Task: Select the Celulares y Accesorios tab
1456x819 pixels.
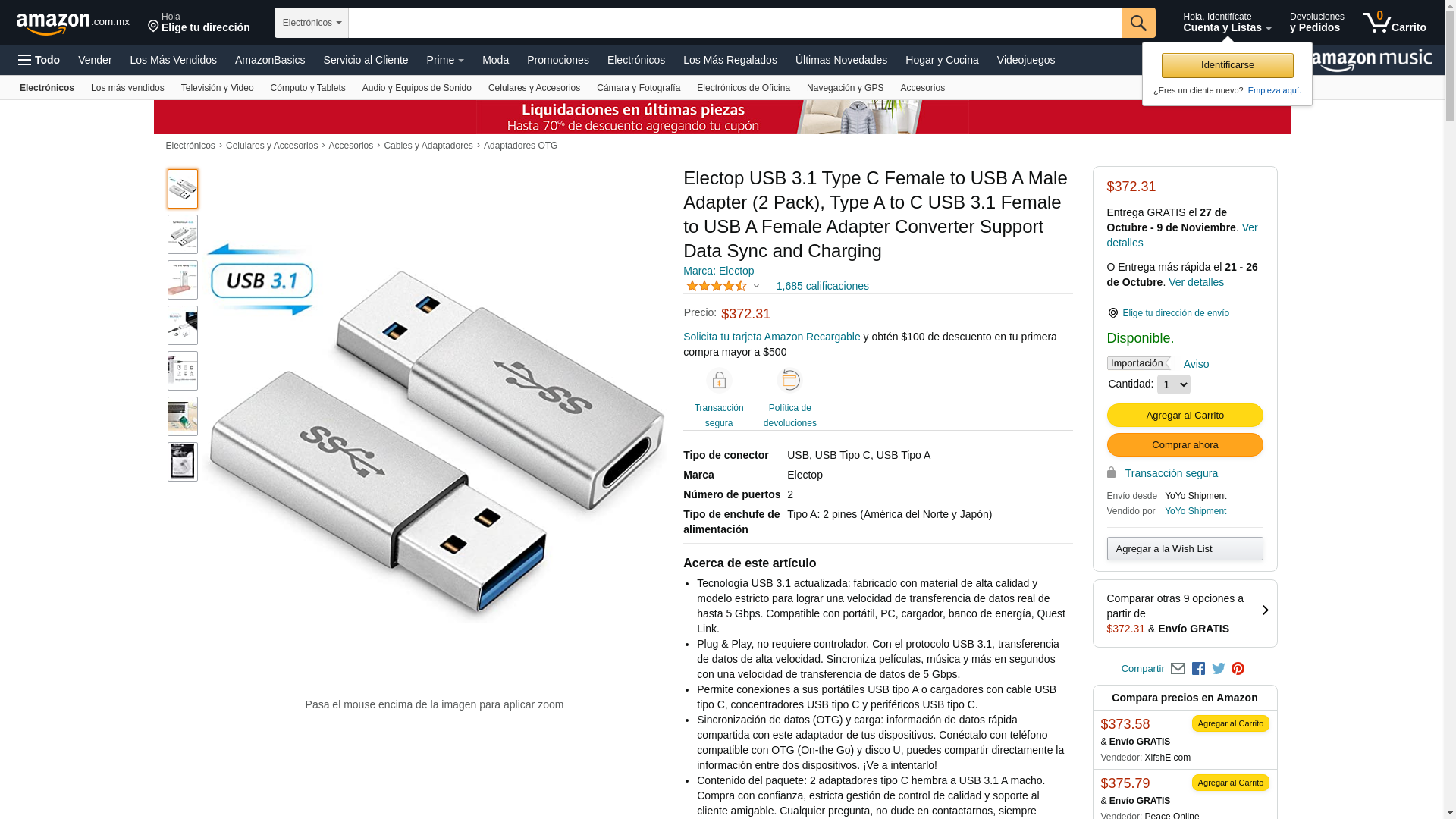Action: click(x=534, y=88)
